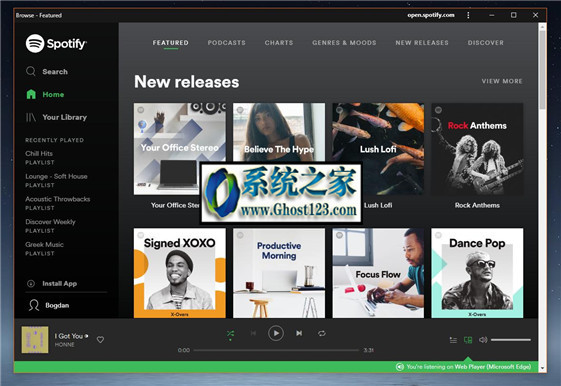Click the Web Player listening status bar
This screenshot has width=561, height=386.
pos(276,367)
